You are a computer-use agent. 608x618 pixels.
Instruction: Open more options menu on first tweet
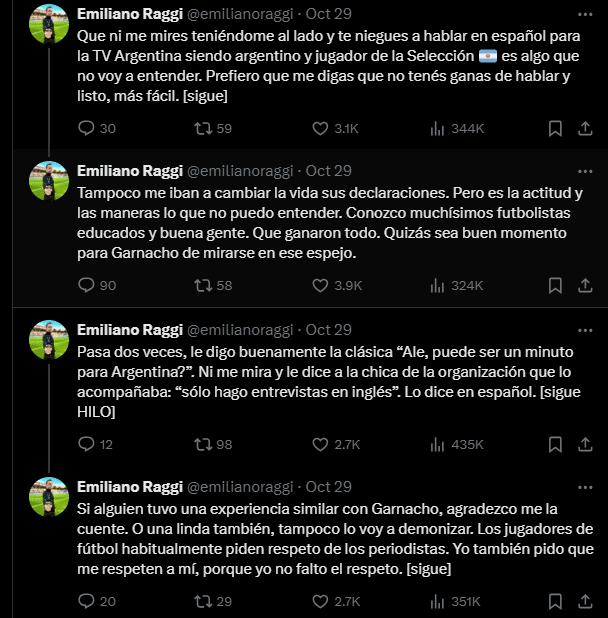pyautogui.click(x=584, y=14)
